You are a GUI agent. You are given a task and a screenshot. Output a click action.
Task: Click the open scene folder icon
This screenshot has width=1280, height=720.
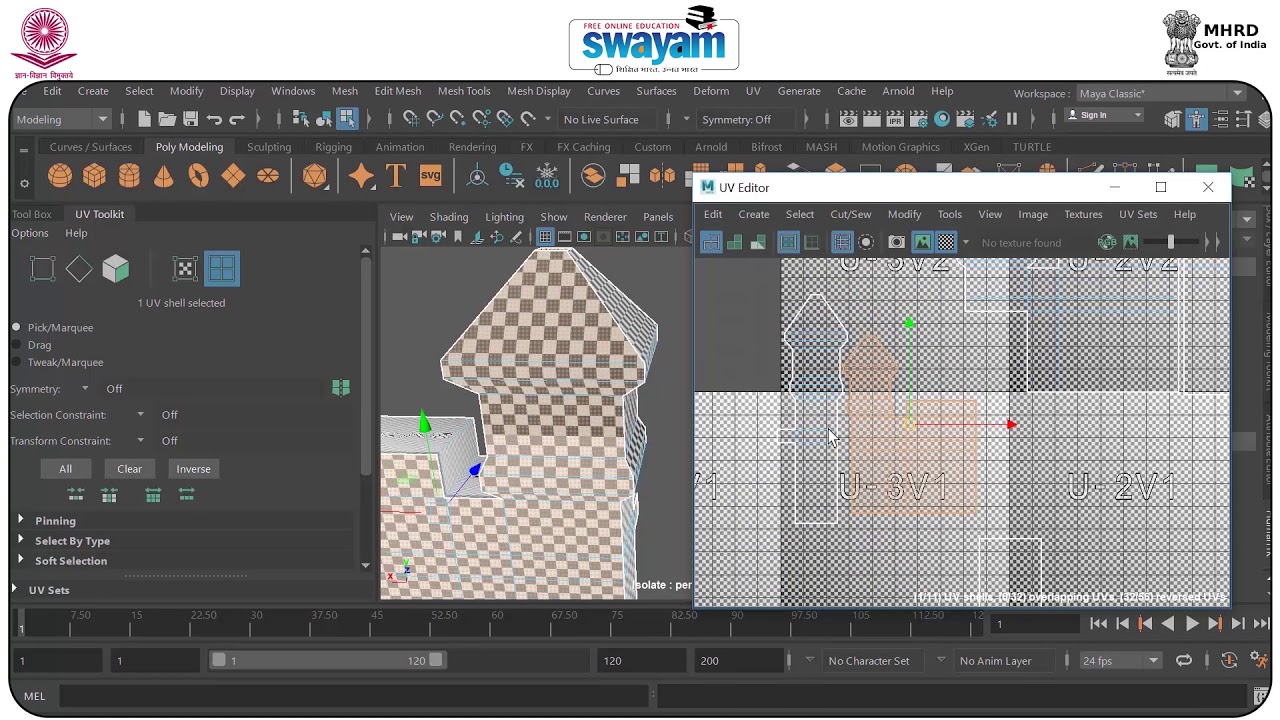[167, 119]
